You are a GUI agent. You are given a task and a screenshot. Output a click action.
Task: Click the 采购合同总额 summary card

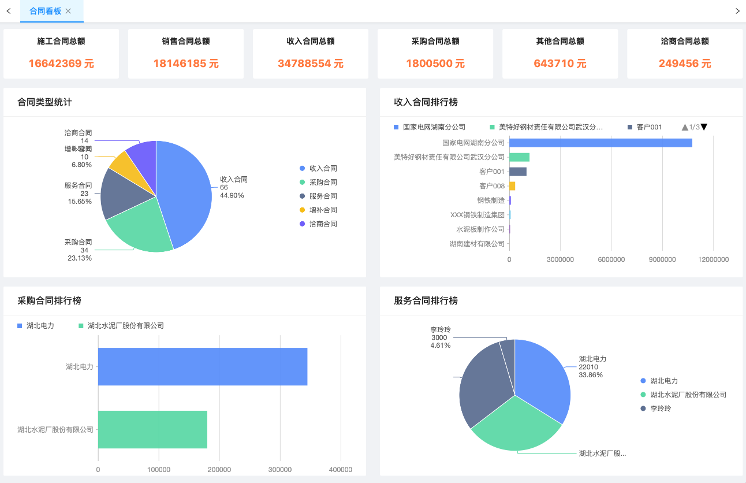tap(434, 53)
